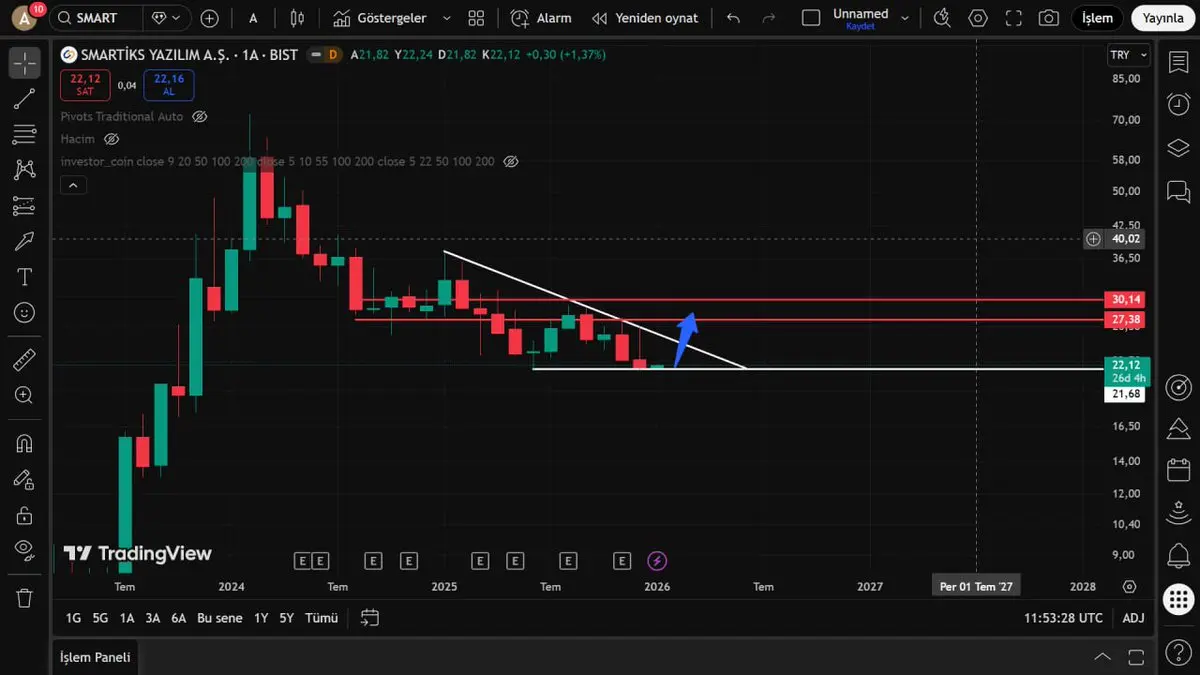
Task: Toggle visibility of investor_coin indicator
Action: pyautogui.click(x=511, y=161)
